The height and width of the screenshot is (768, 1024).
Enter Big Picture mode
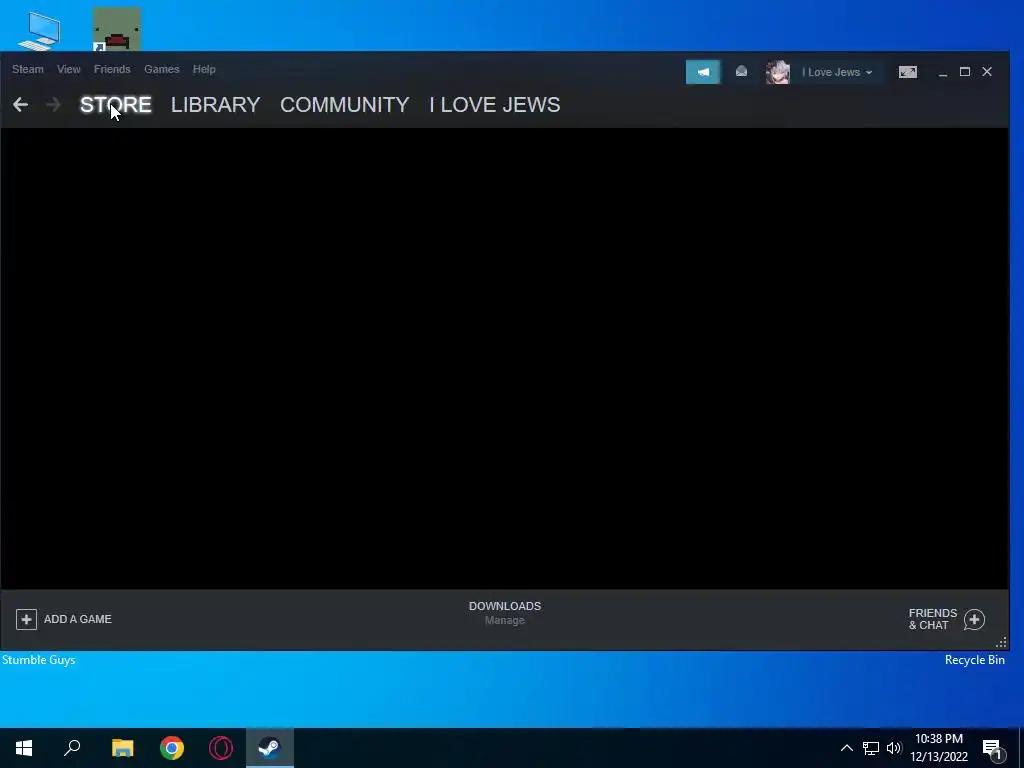908,72
